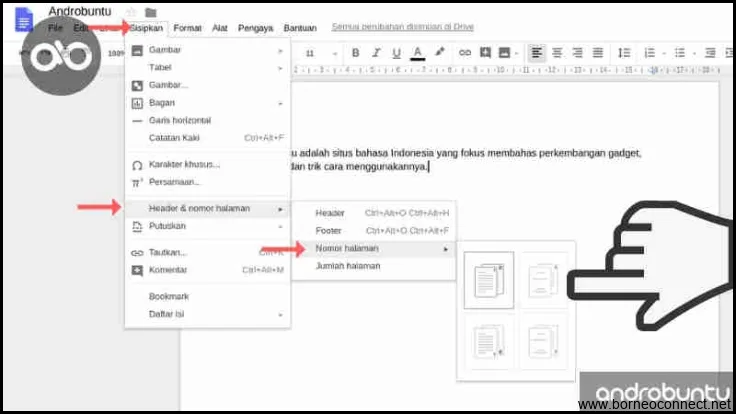Expand the Bagan chart submenu
This screenshot has height=414, width=736.
pos(207,103)
